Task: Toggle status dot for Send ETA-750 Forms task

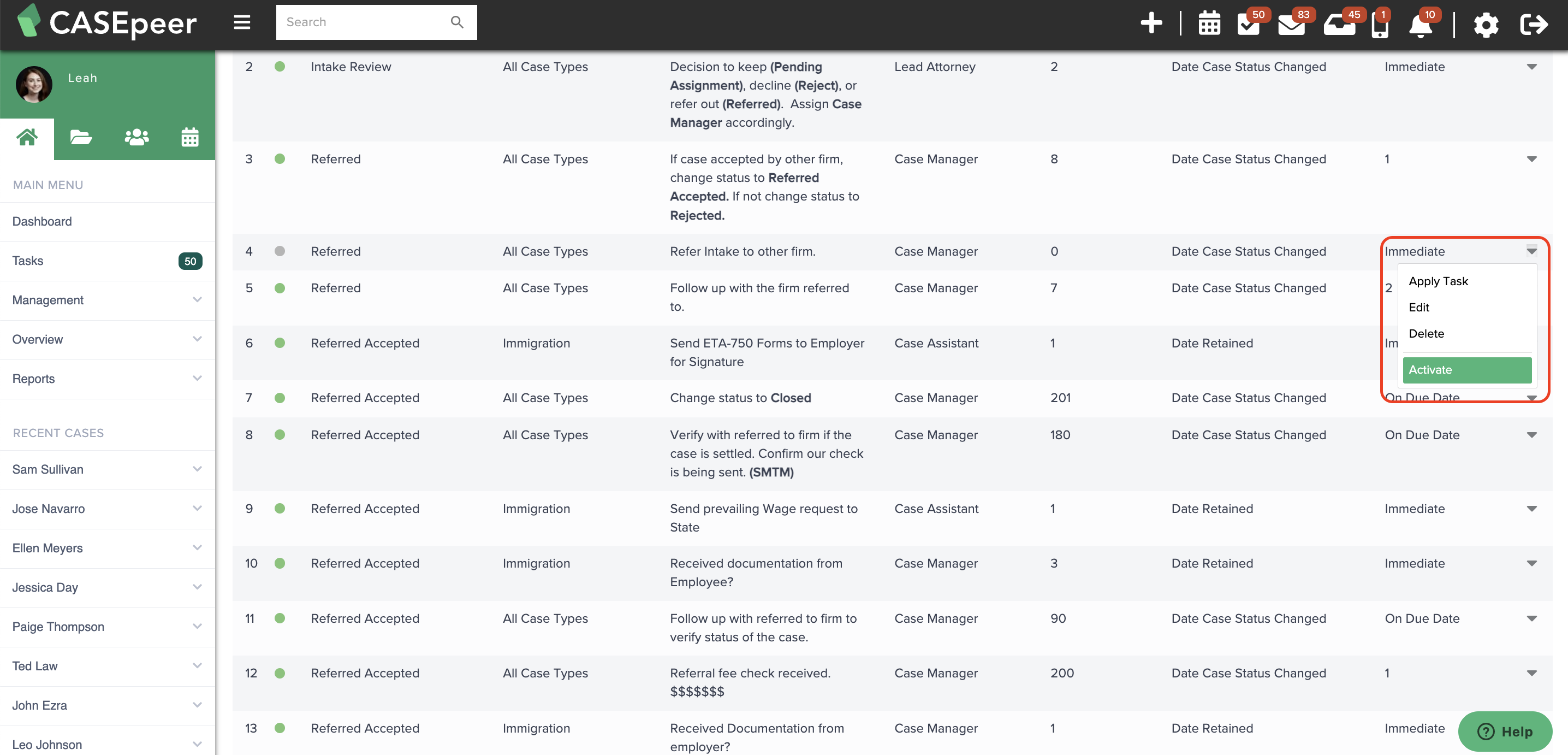Action: tap(281, 343)
